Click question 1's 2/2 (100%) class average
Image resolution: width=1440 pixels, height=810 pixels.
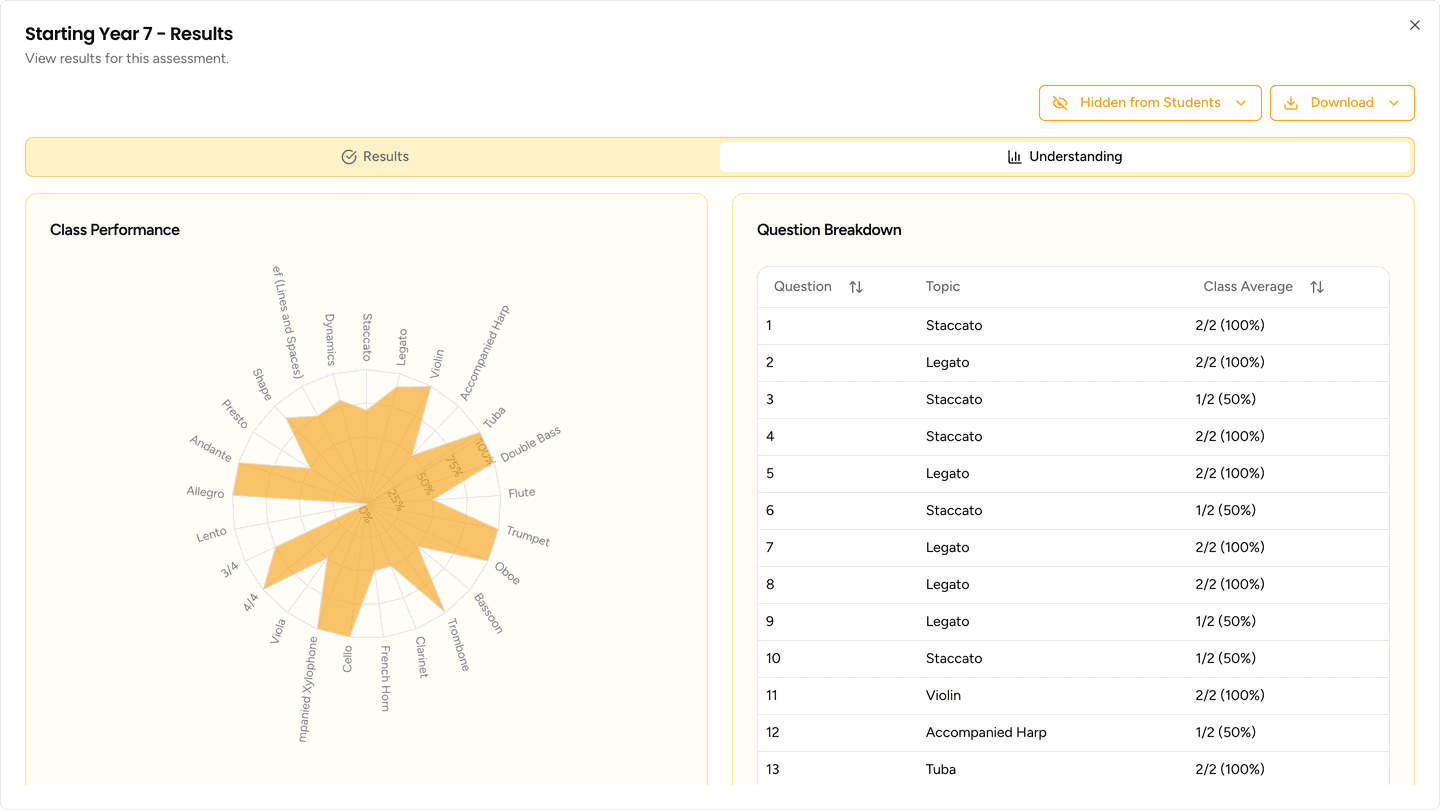1230,325
